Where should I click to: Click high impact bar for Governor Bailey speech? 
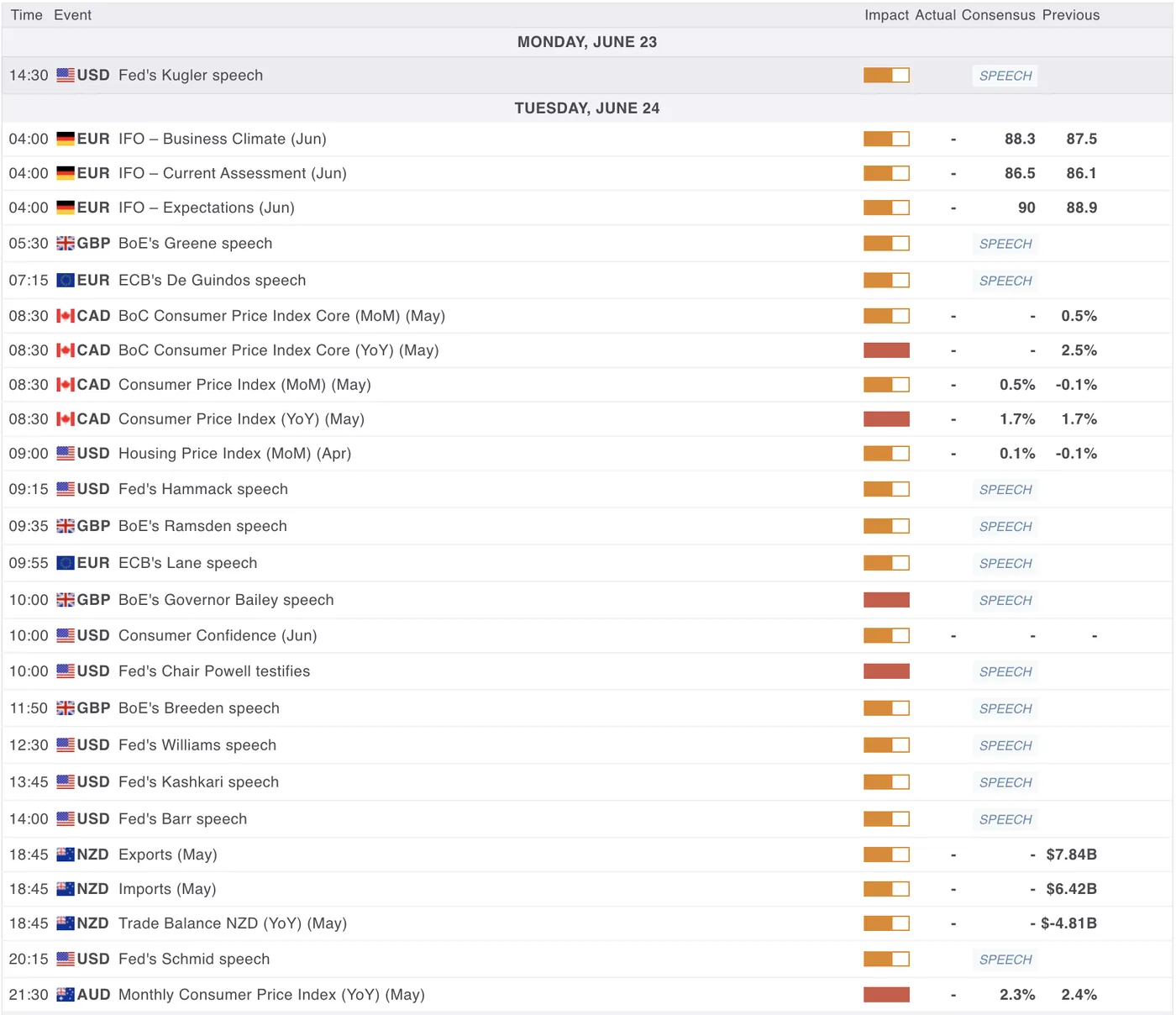886,600
